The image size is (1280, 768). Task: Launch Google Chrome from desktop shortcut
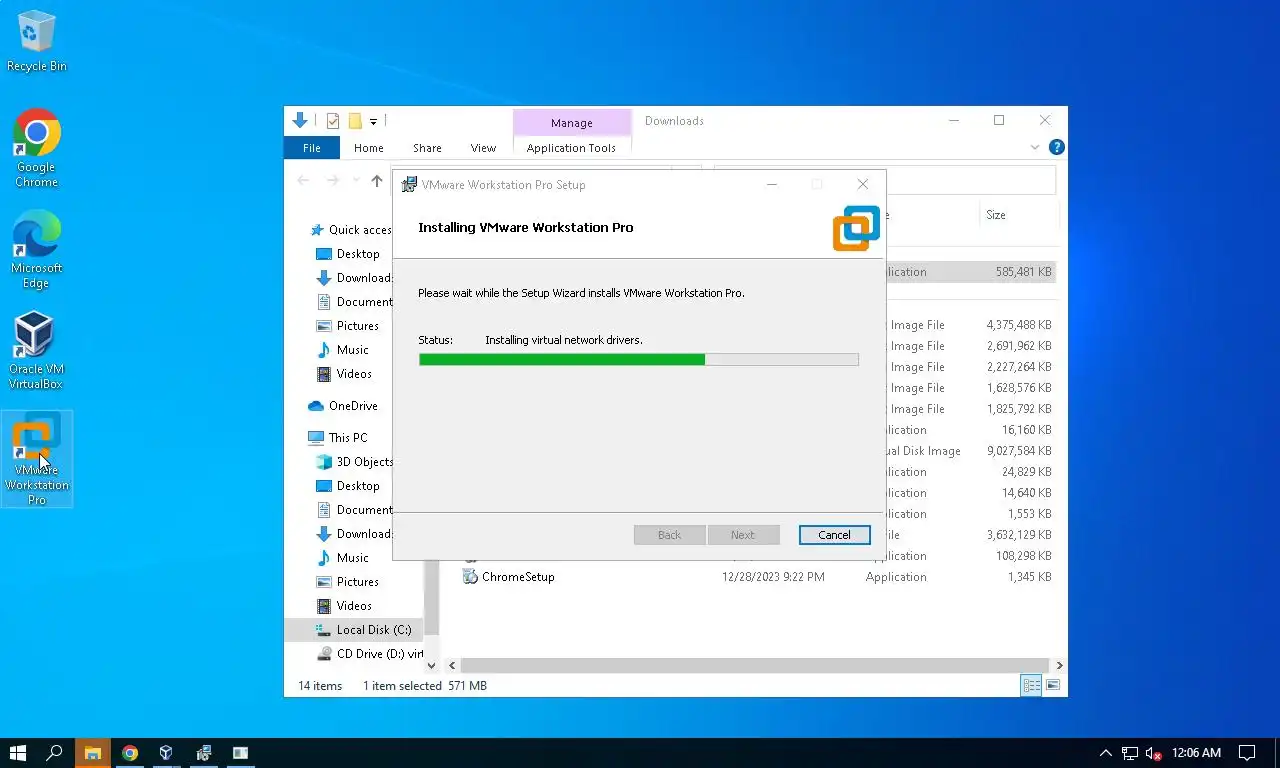[37, 148]
